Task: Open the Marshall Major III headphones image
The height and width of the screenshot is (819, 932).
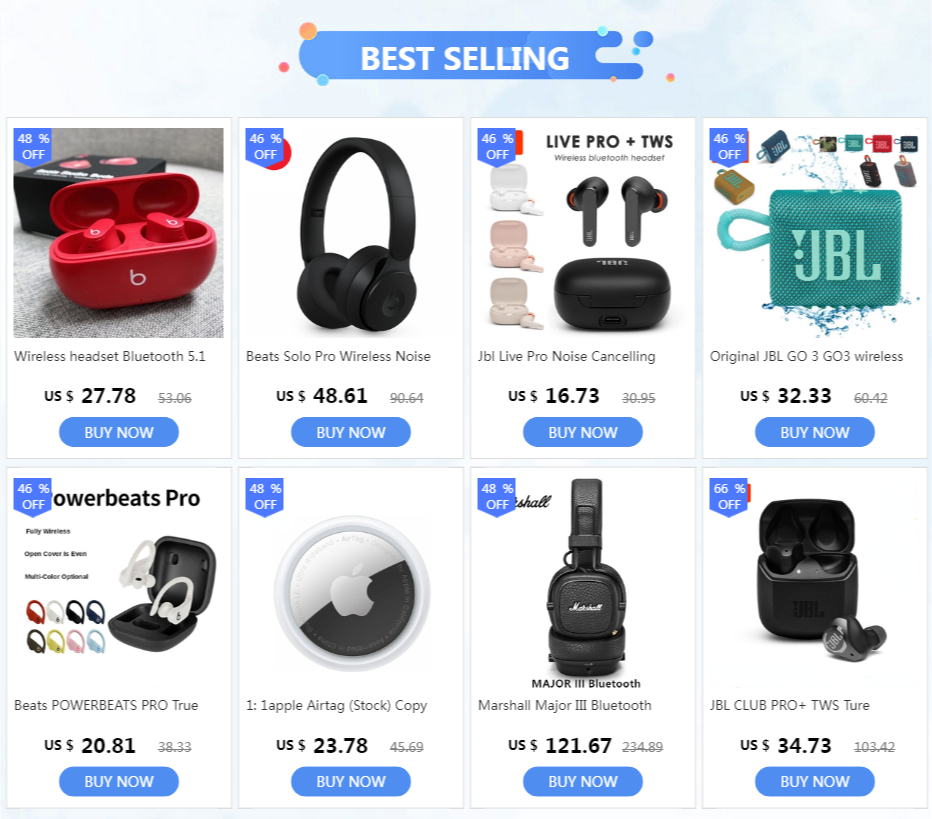Action: click(582, 582)
